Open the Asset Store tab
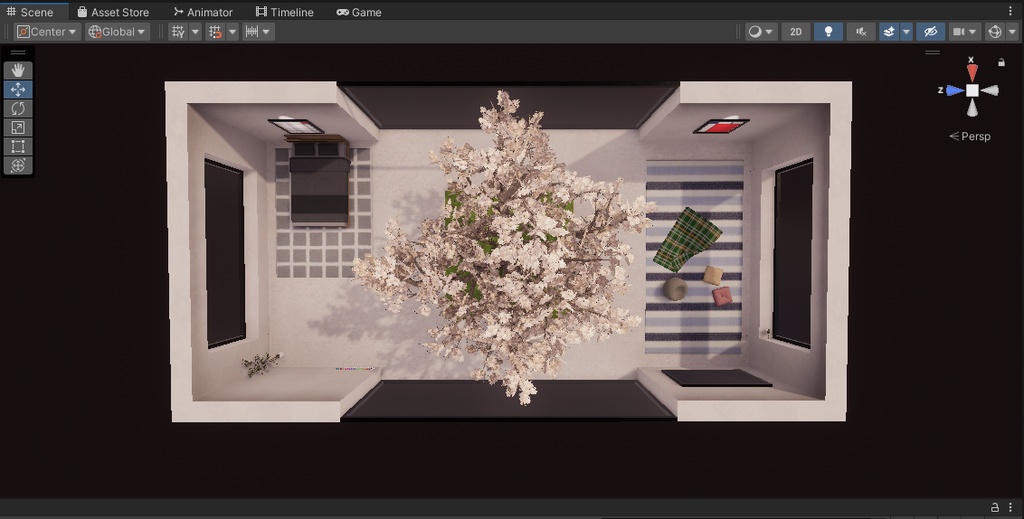Image resolution: width=1024 pixels, height=519 pixels. tap(113, 12)
